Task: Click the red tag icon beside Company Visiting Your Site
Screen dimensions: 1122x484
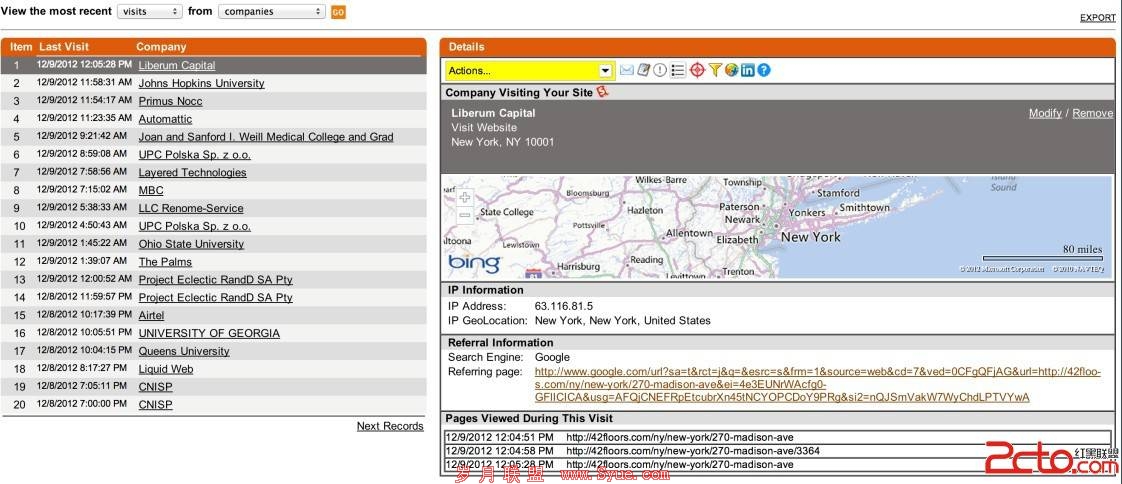Action: [603, 92]
